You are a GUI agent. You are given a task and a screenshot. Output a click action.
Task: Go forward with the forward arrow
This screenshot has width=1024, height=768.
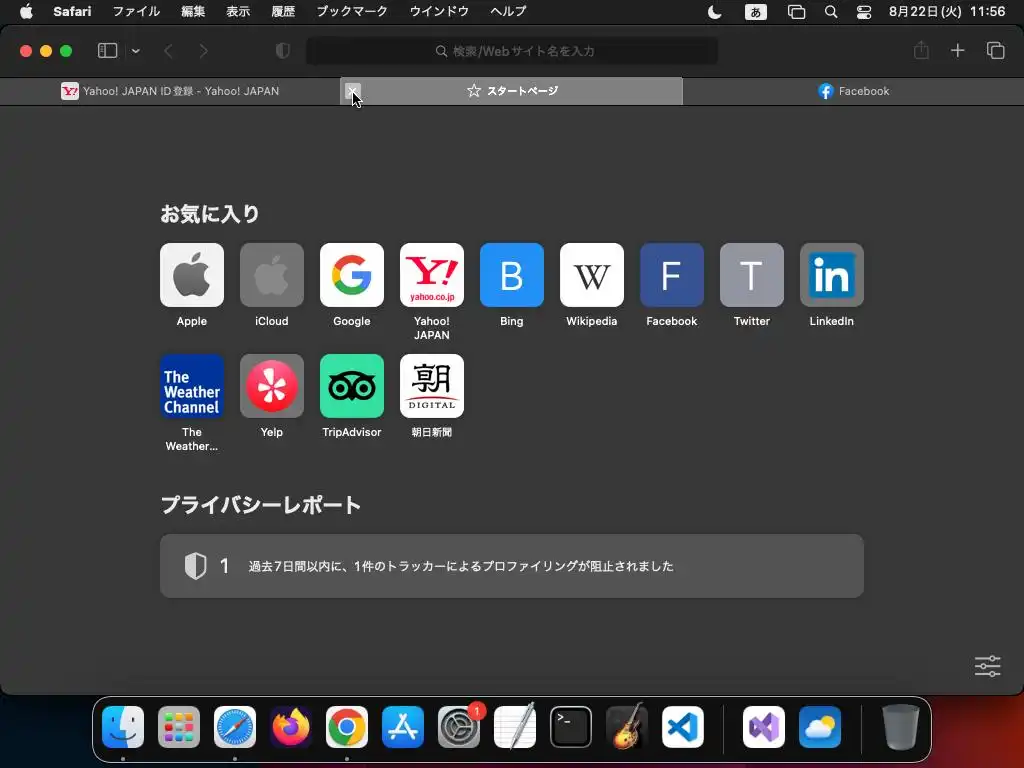pyautogui.click(x=203, y=51)
